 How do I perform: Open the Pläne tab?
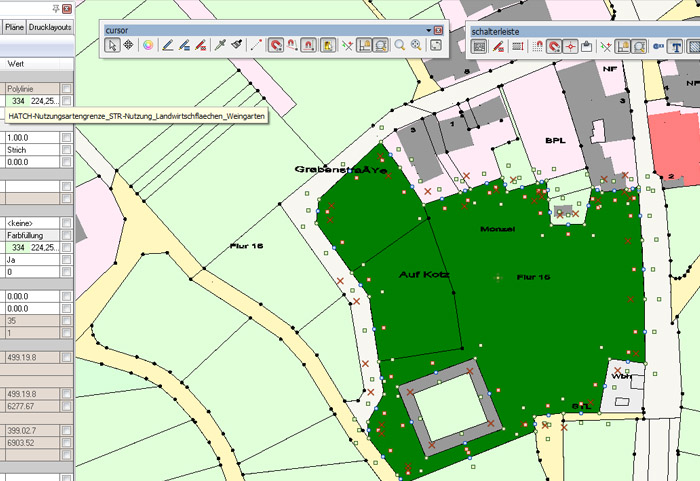tap(13, 28)
